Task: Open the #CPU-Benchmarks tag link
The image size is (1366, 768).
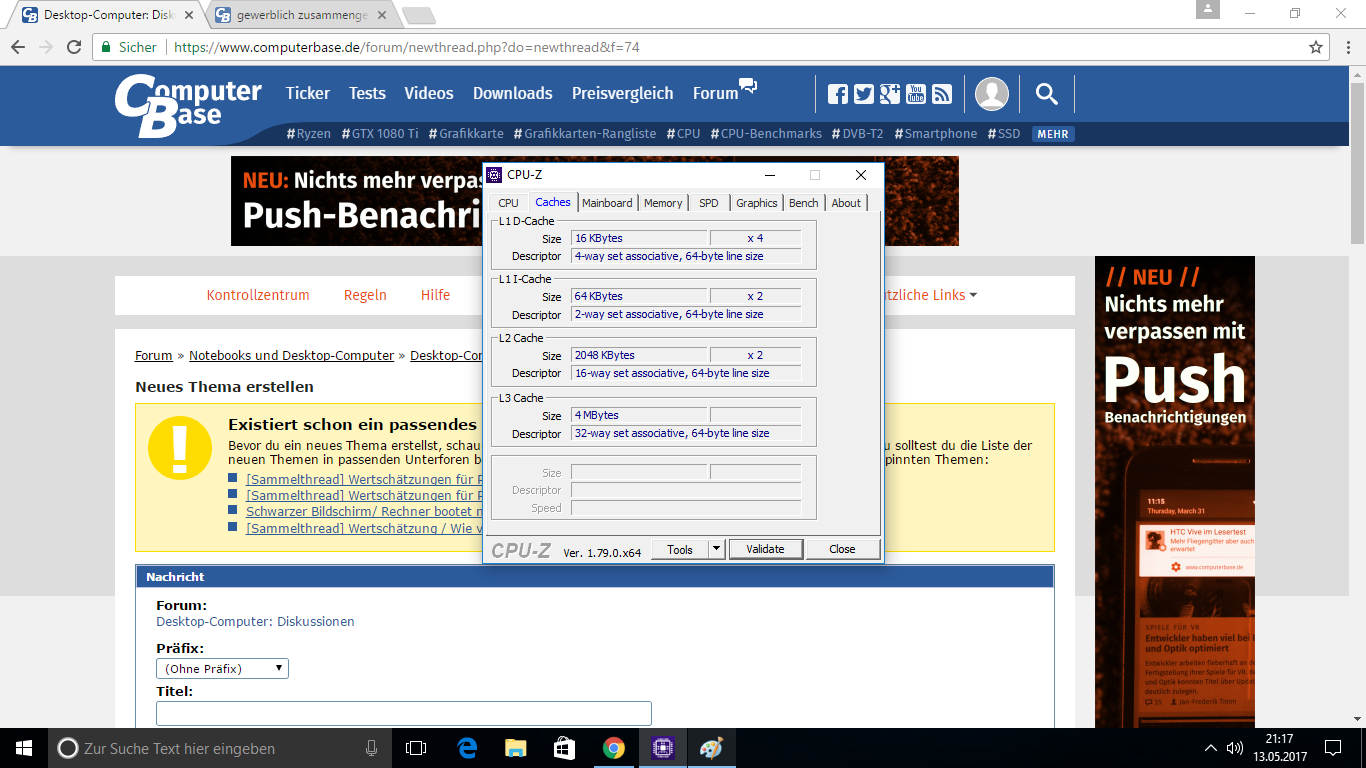Action: [765, 134]
